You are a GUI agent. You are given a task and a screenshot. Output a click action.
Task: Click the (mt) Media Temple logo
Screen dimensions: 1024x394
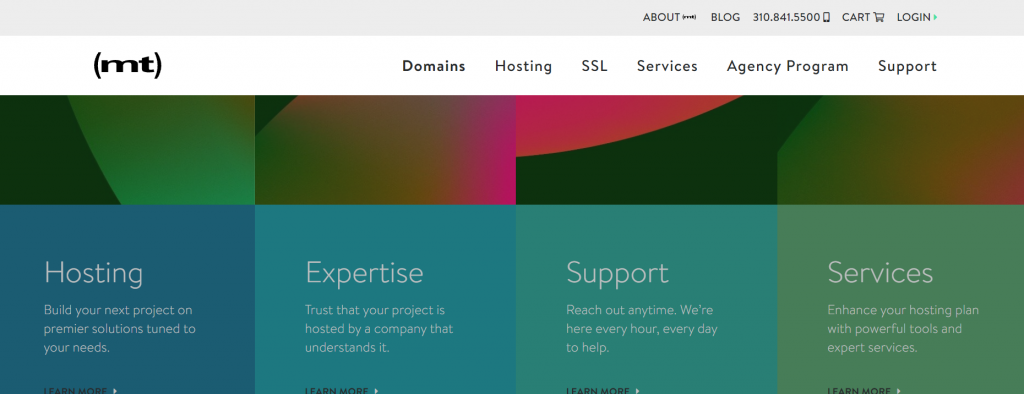(127, 66)
